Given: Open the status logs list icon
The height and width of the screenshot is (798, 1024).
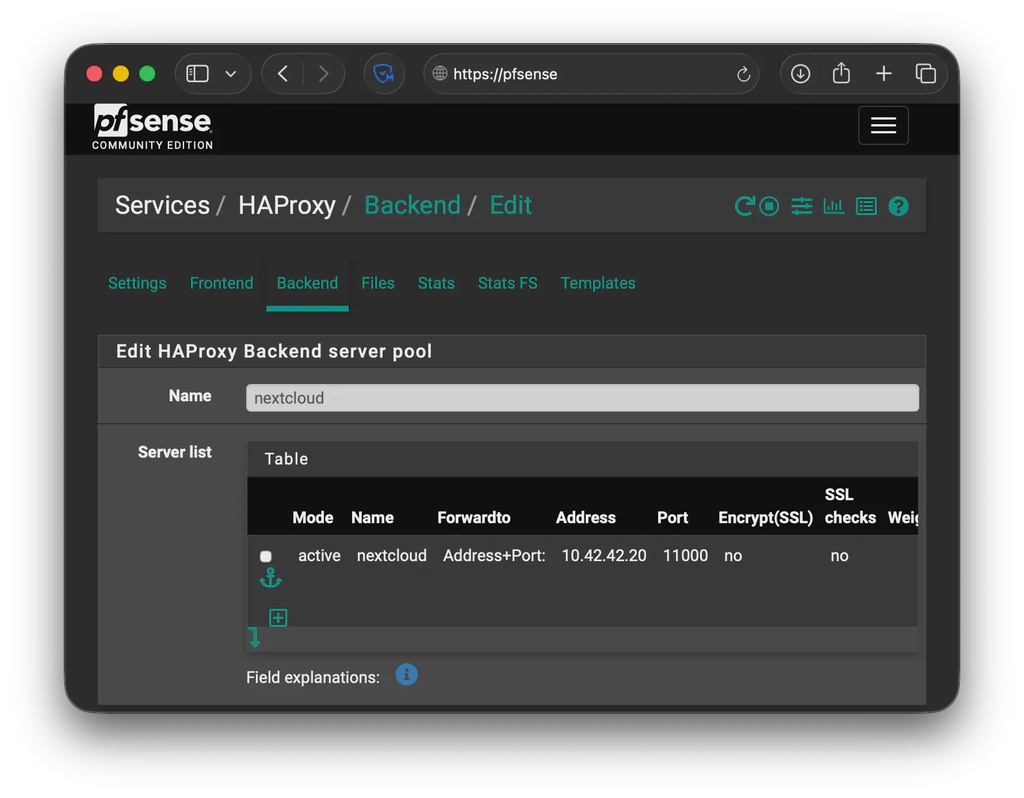Looking at the screenshot, I should [x=866, y=206].
